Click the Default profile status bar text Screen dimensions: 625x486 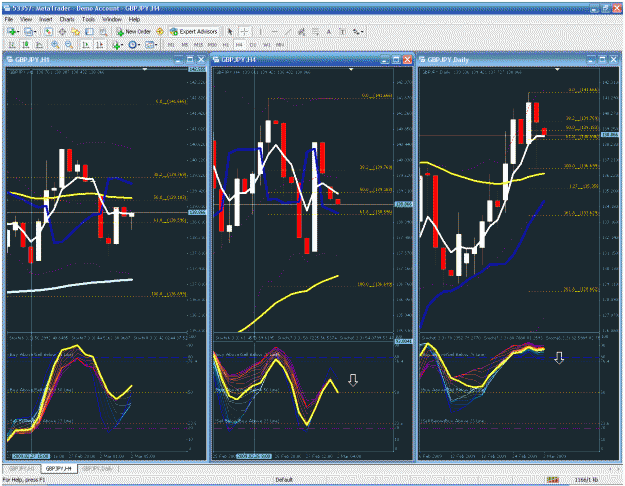point(284,480)
